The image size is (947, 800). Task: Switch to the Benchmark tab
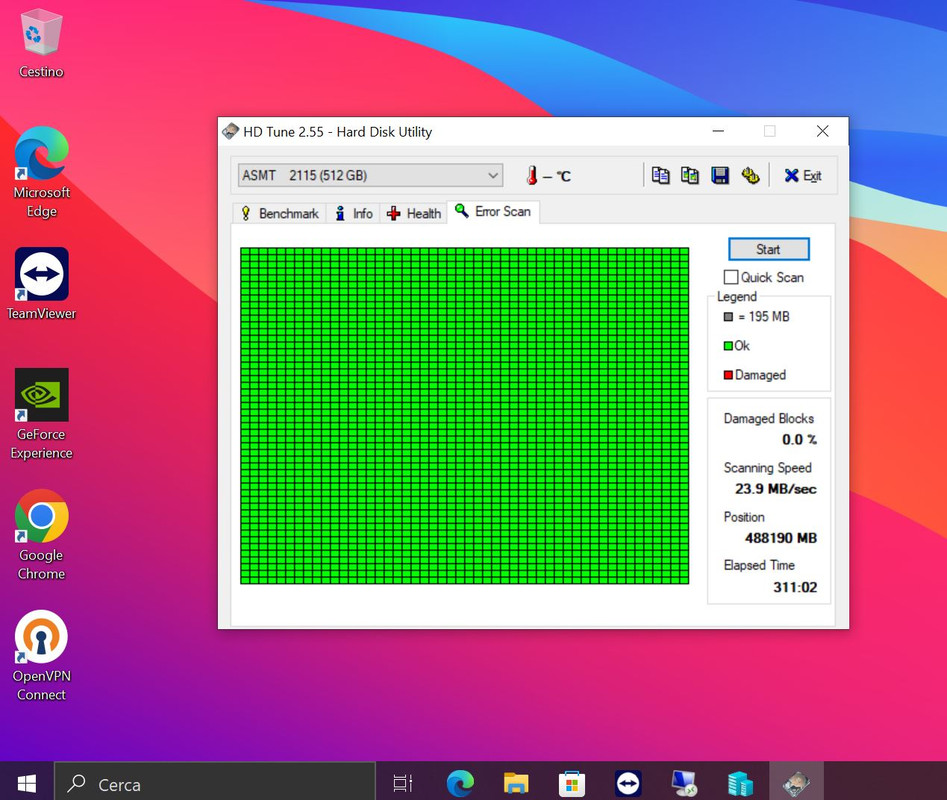tap(280, 213)
